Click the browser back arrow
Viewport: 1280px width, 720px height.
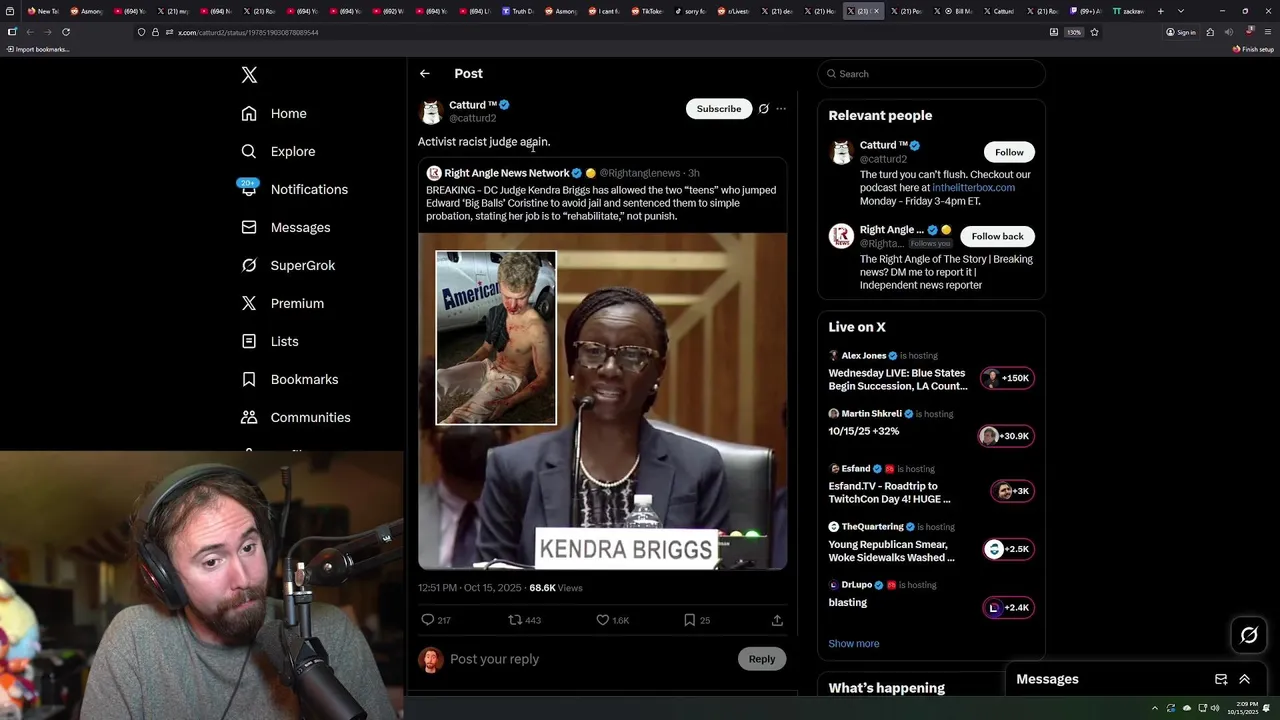[x=29, y=32]
